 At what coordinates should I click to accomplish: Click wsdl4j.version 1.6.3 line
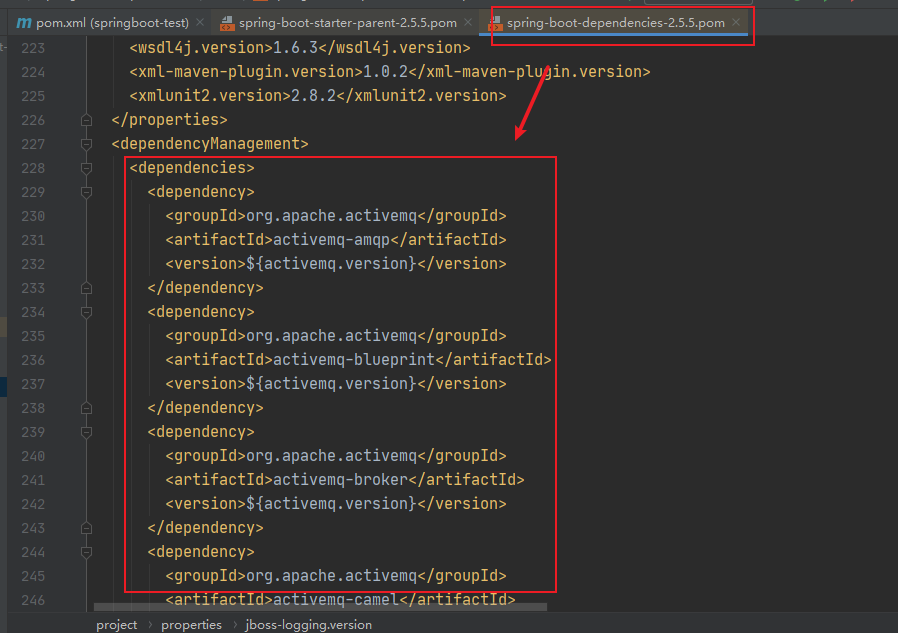300,48
